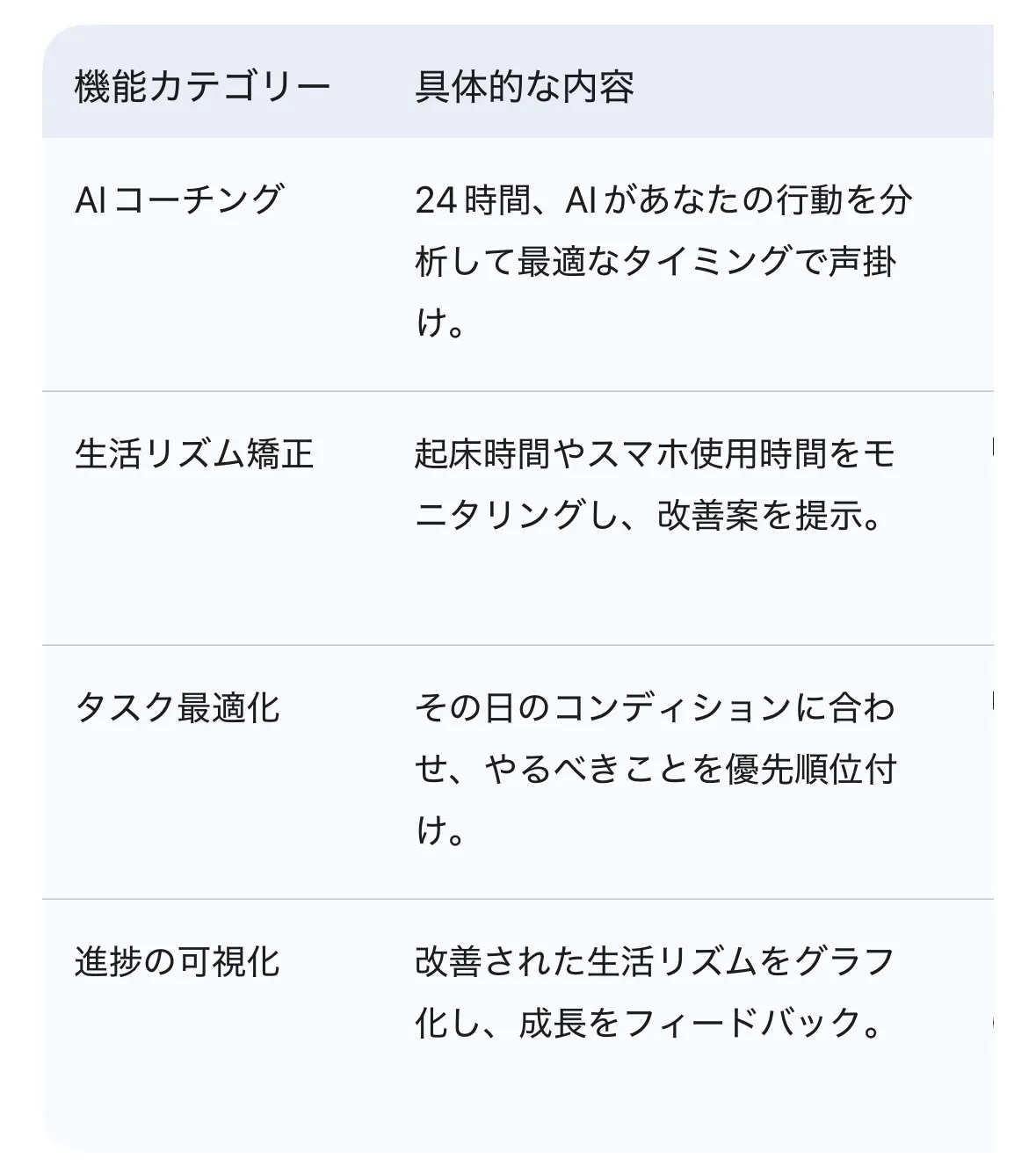1036x1173 pixels.
Task: Click the line 改善された生活リズムをグラフ
Action: click(655, 962)
